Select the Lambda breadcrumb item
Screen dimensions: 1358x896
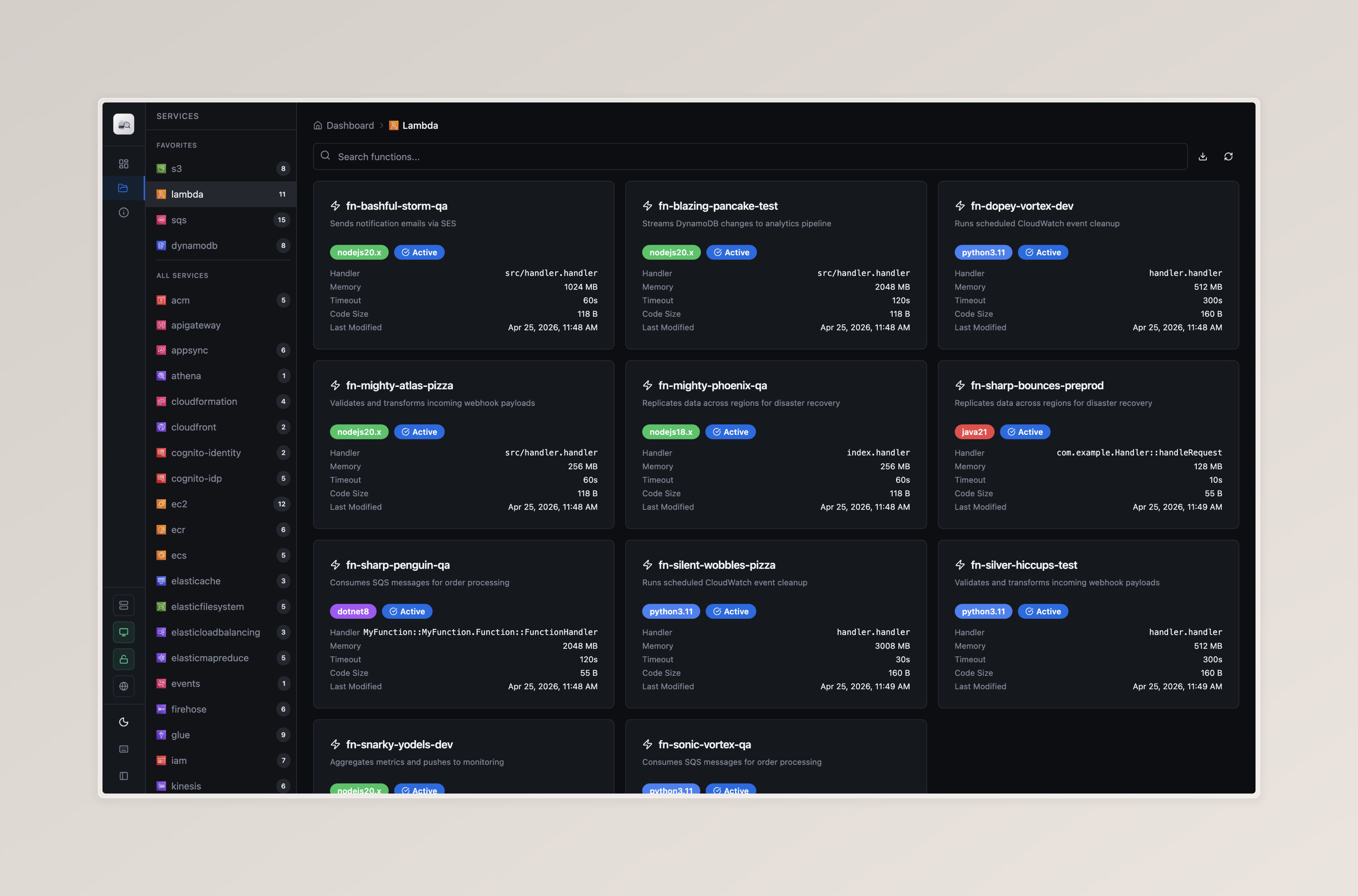pos(420,125)
